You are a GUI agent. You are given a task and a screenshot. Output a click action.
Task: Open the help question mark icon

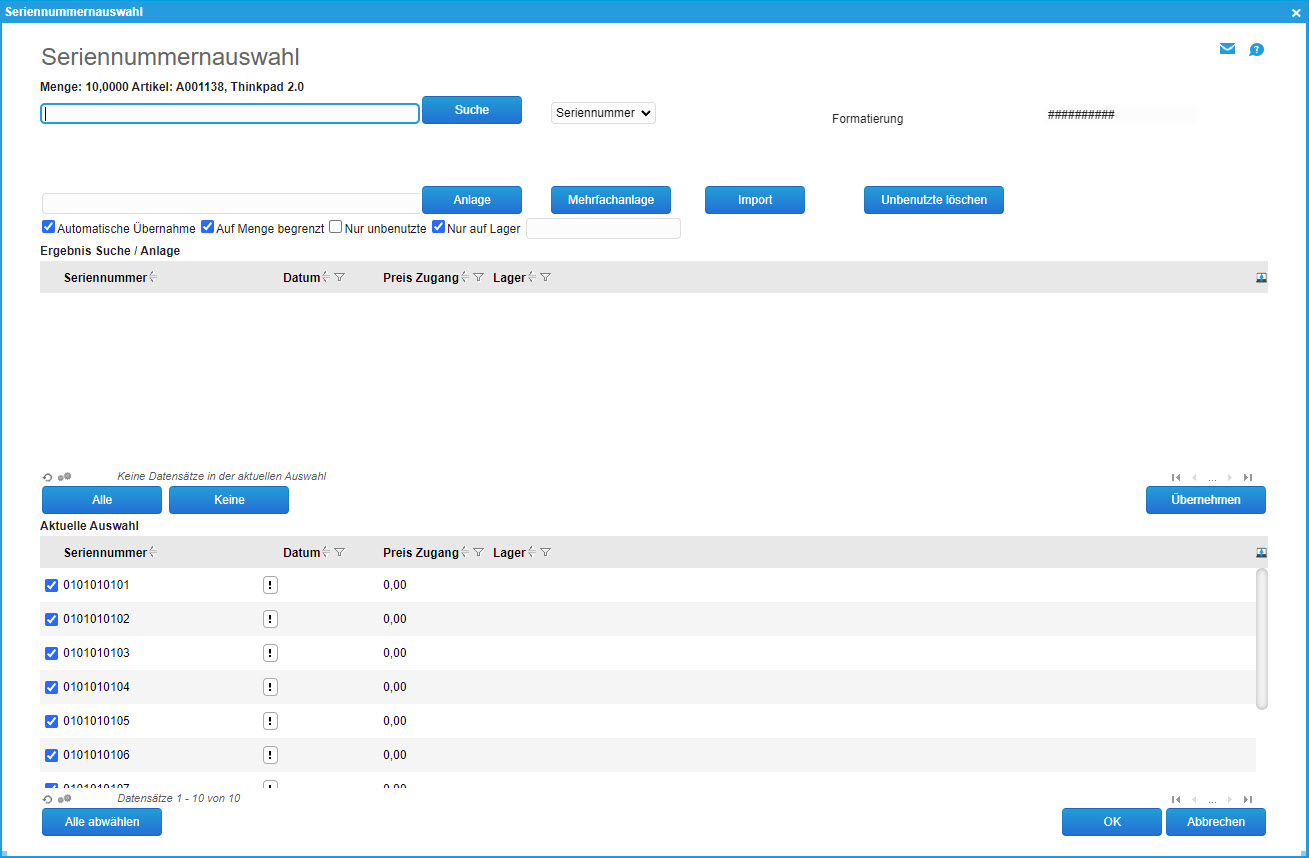click(x=1257, y=49)
